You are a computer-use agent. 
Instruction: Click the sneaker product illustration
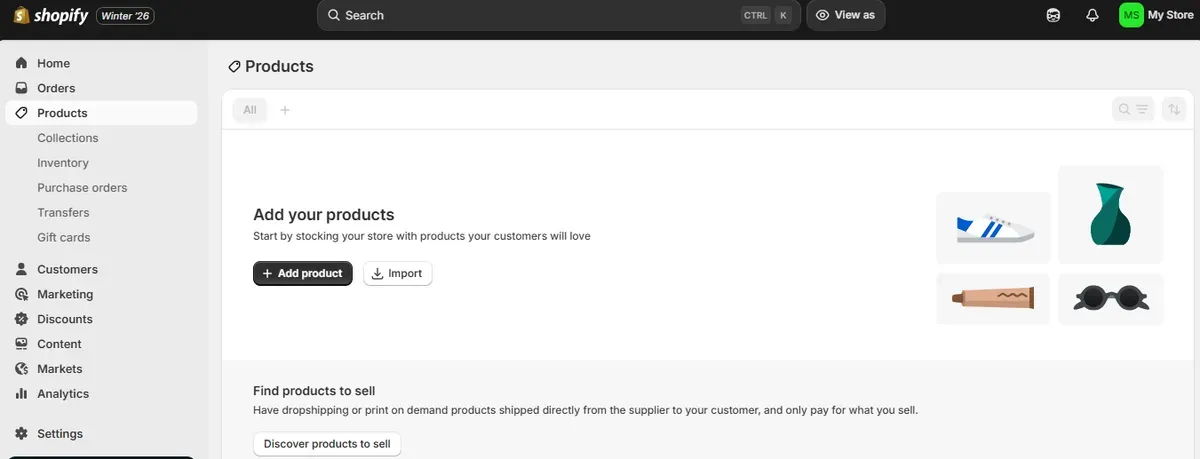993,228
